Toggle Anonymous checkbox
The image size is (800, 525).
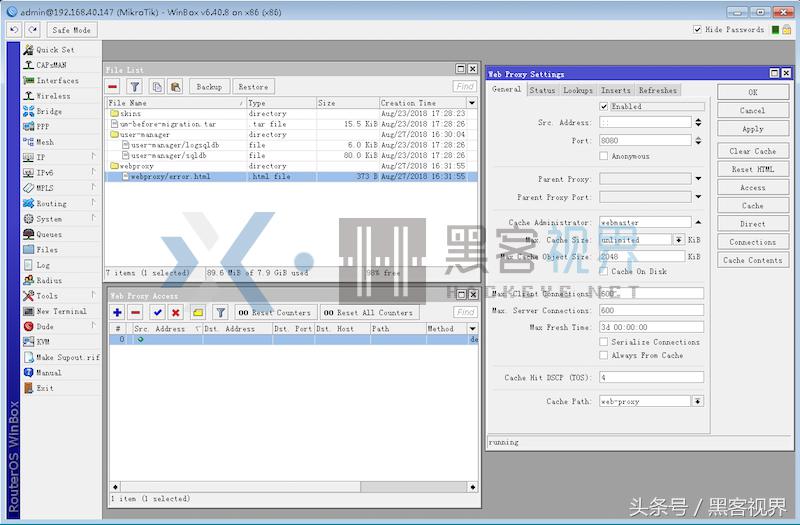[604, 156]
